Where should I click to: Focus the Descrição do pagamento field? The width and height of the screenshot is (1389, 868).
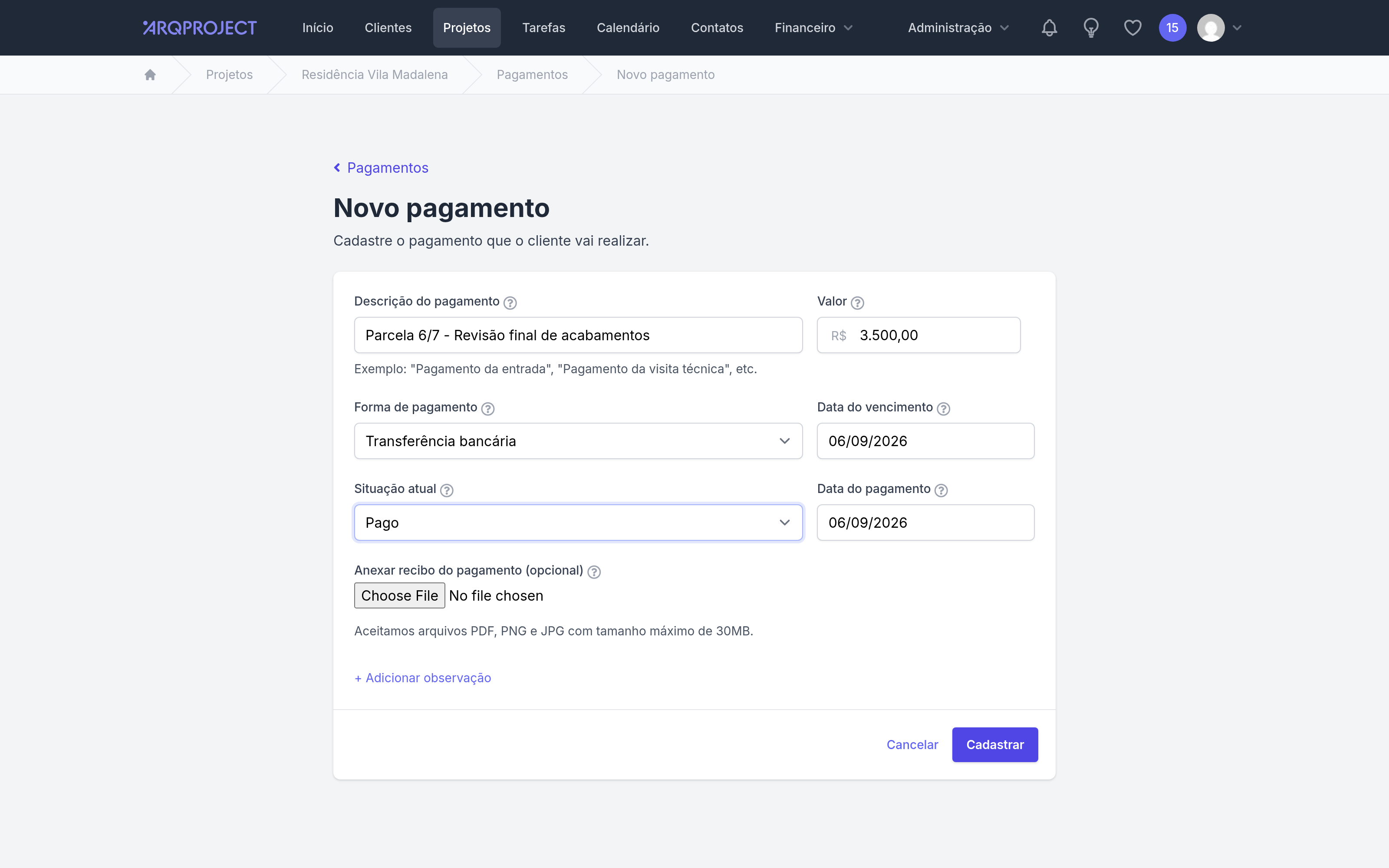pyautogui.click(x=578, y=335)
